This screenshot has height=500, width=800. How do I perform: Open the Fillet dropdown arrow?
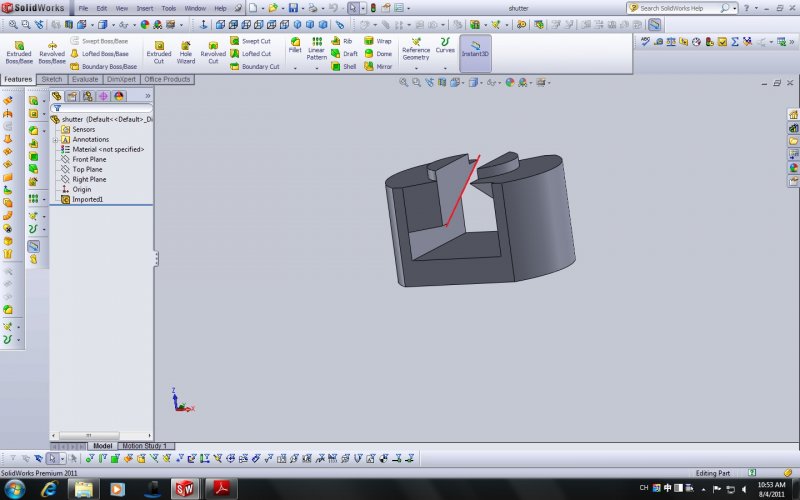295,68
